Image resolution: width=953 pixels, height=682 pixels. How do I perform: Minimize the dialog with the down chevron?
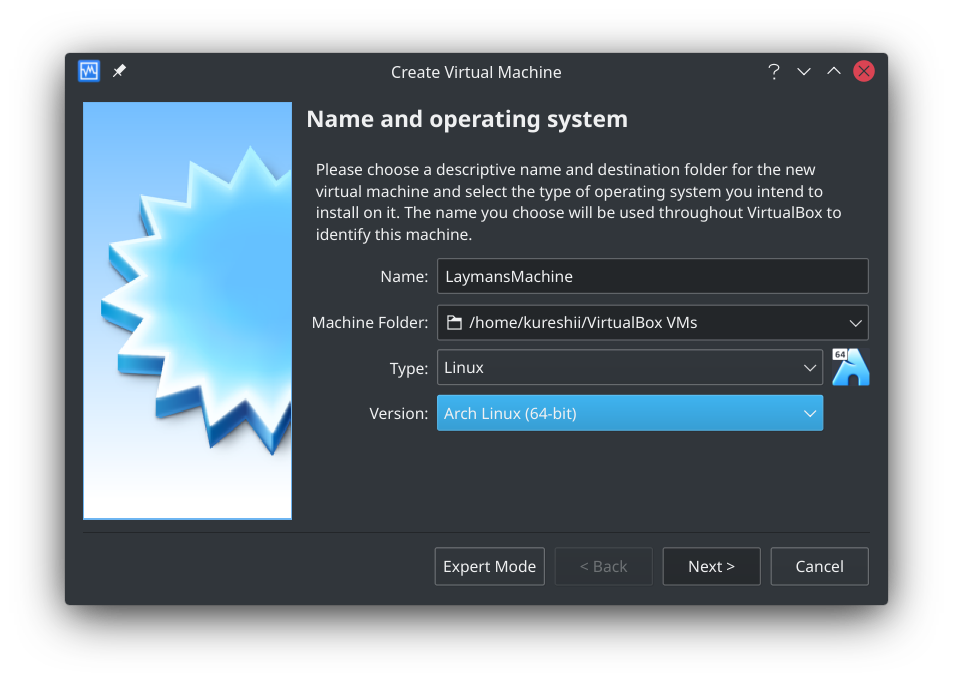[x=803, y=72]
